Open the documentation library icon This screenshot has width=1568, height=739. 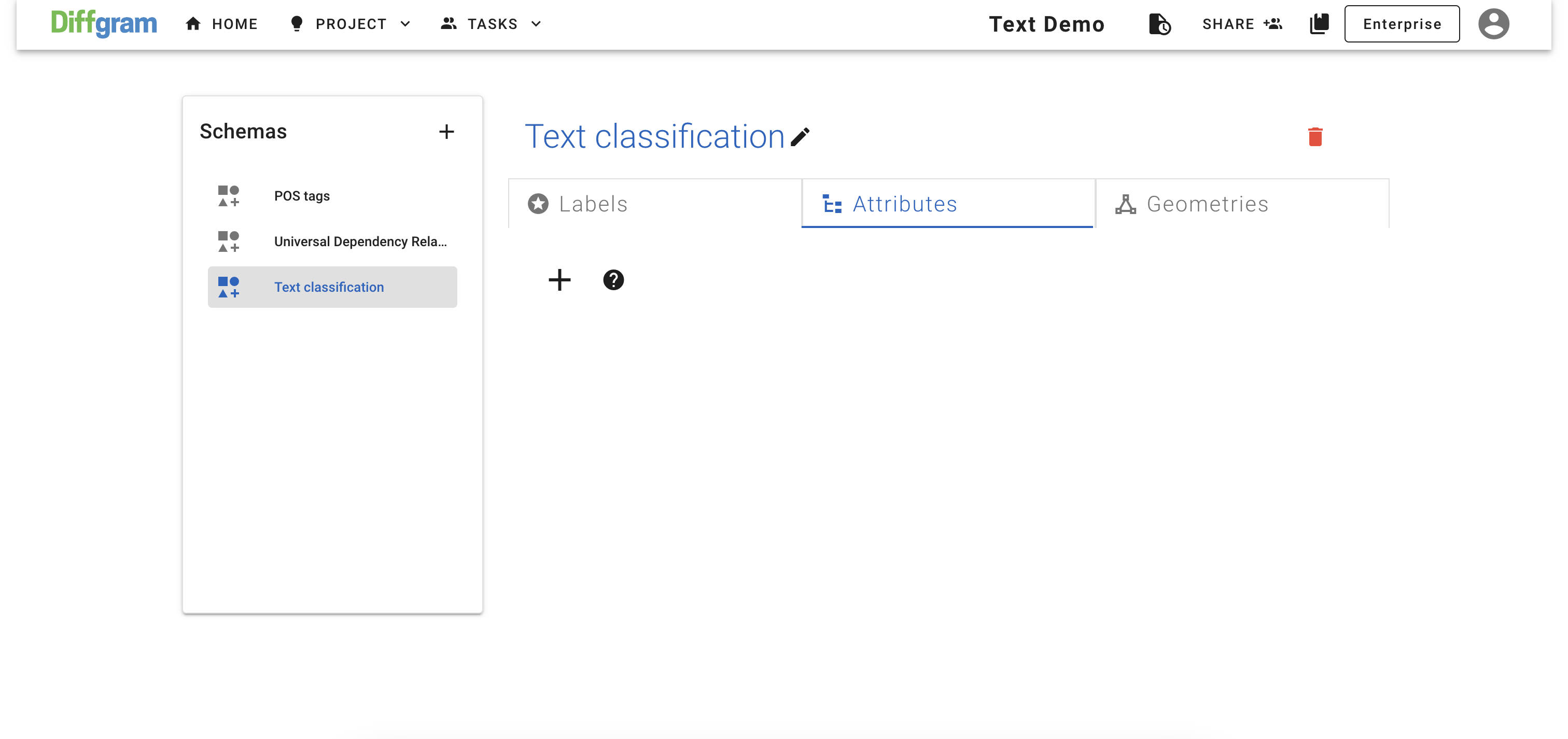click(x=1319, y=24)
